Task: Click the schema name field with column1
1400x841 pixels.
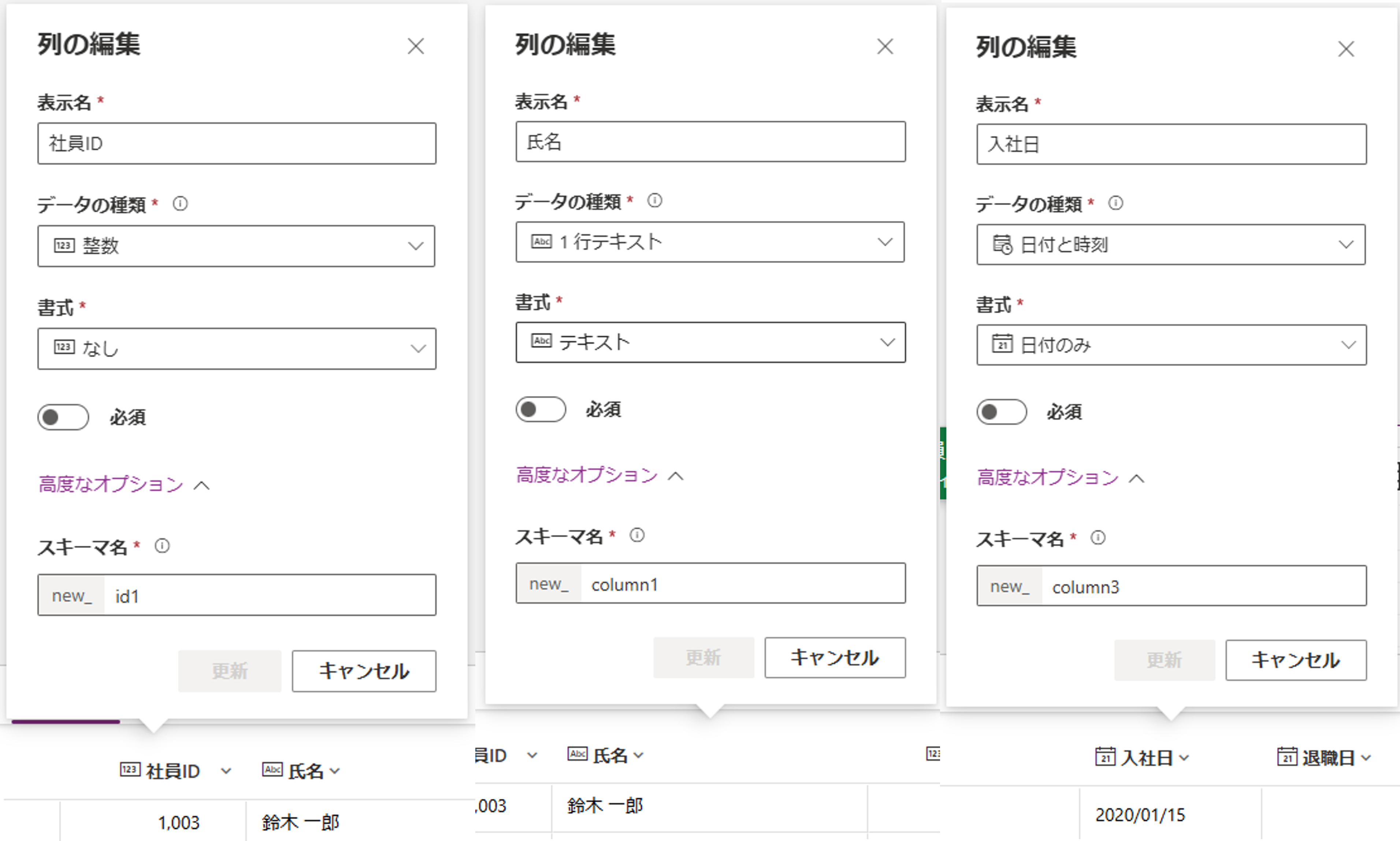Action: pos(710,583)
